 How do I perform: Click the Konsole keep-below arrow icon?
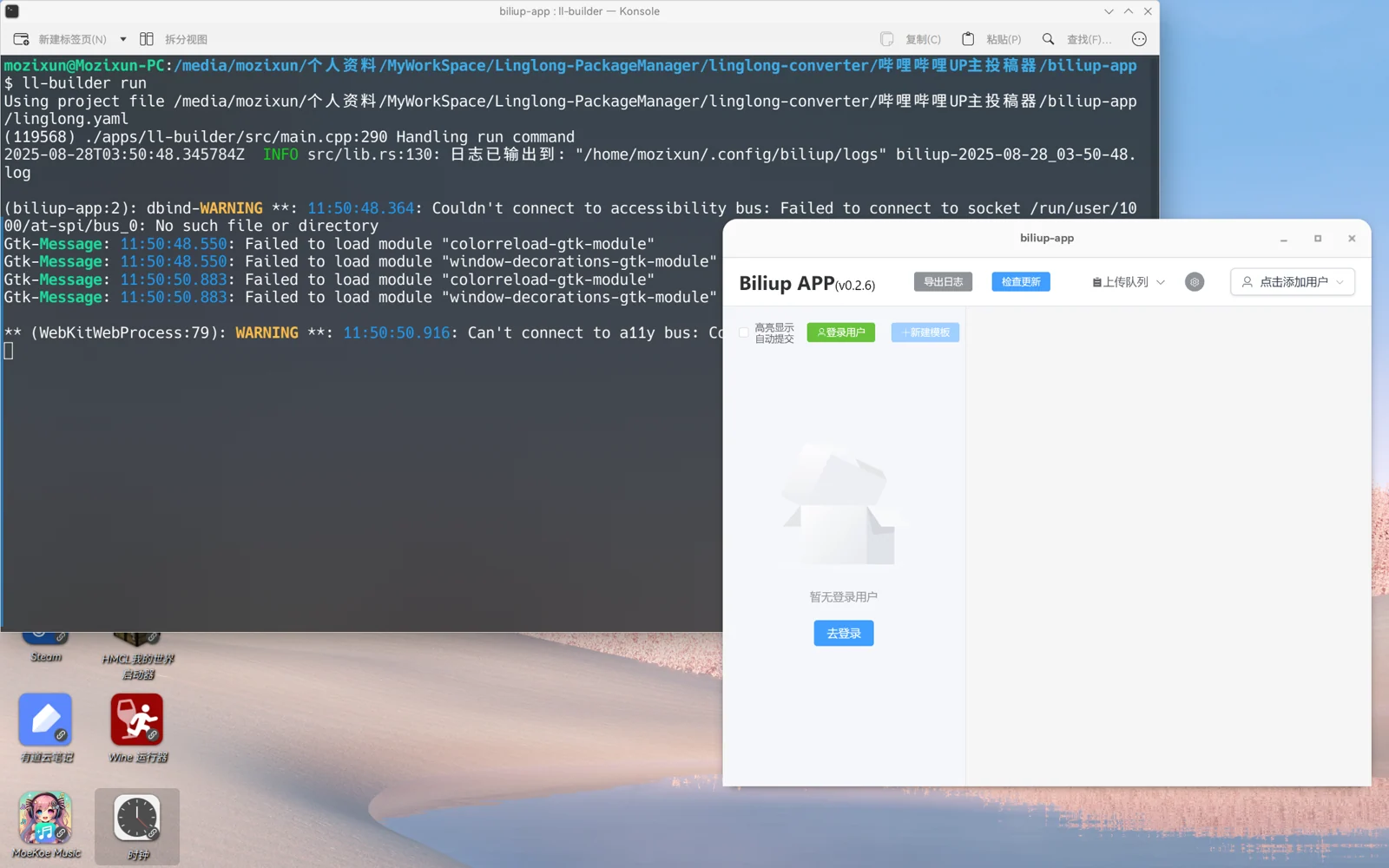coord(1109,11)
